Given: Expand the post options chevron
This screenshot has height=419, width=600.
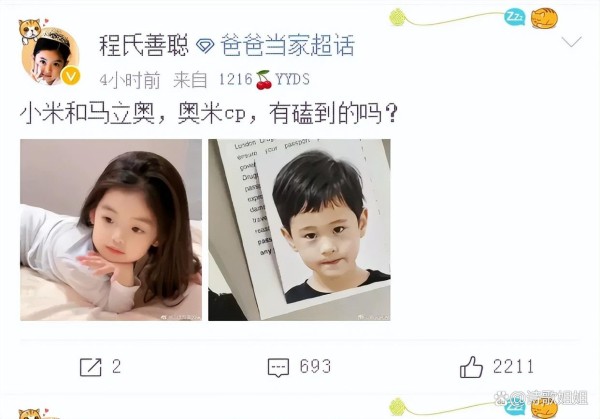Looking at the screenshot, I should pyautogui.click(x=571, y=41).
